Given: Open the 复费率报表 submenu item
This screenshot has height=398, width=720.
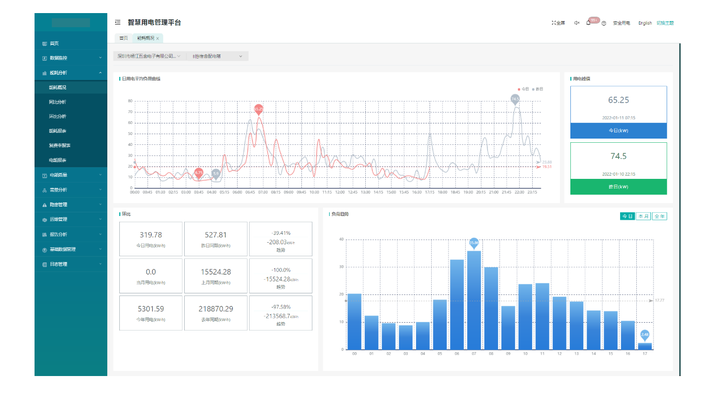Looking at the screenshot, I should [71, 146].
